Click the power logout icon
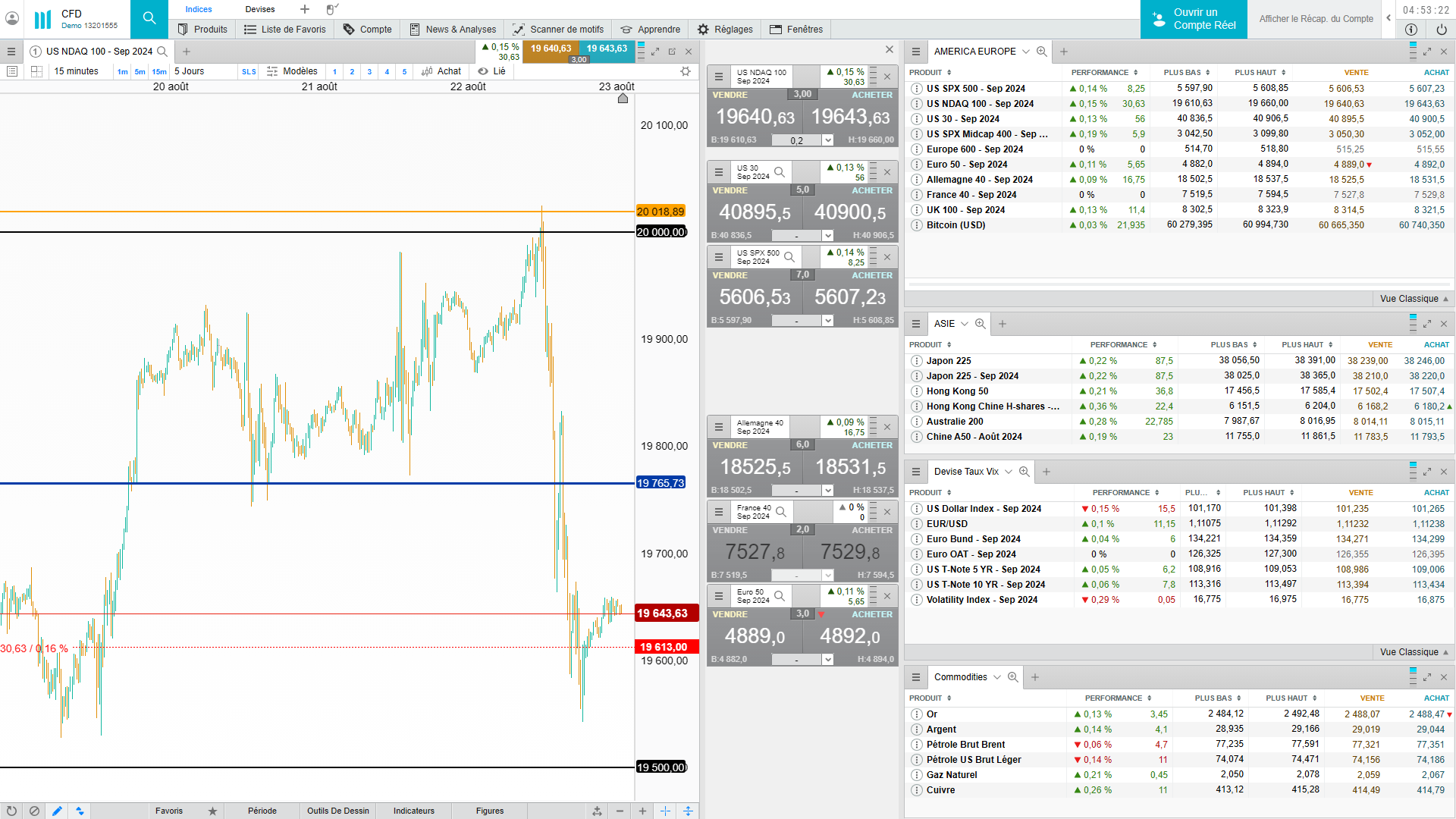 1441,30
